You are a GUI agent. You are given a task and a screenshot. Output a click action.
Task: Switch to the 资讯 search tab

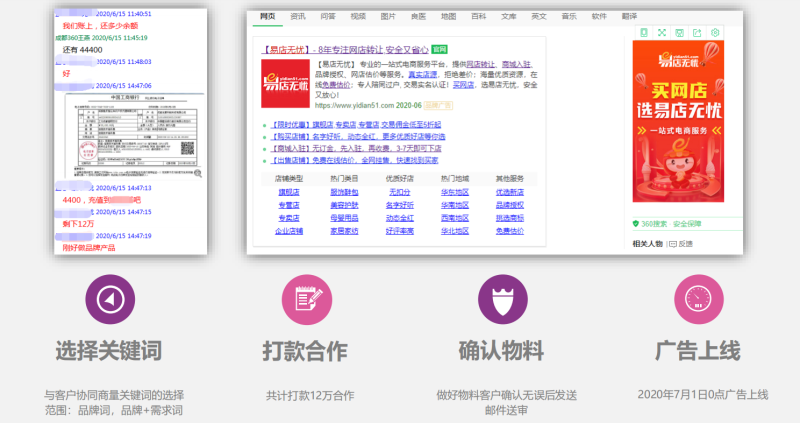point(298,17)
